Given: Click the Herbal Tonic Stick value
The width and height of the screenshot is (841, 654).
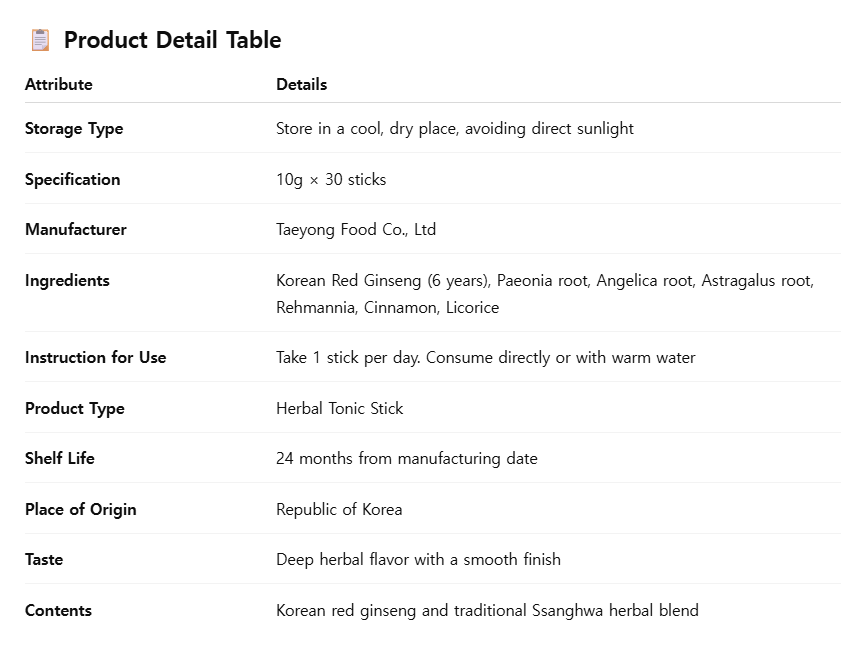Looking at the screenshot, I should tap(339, 408).
